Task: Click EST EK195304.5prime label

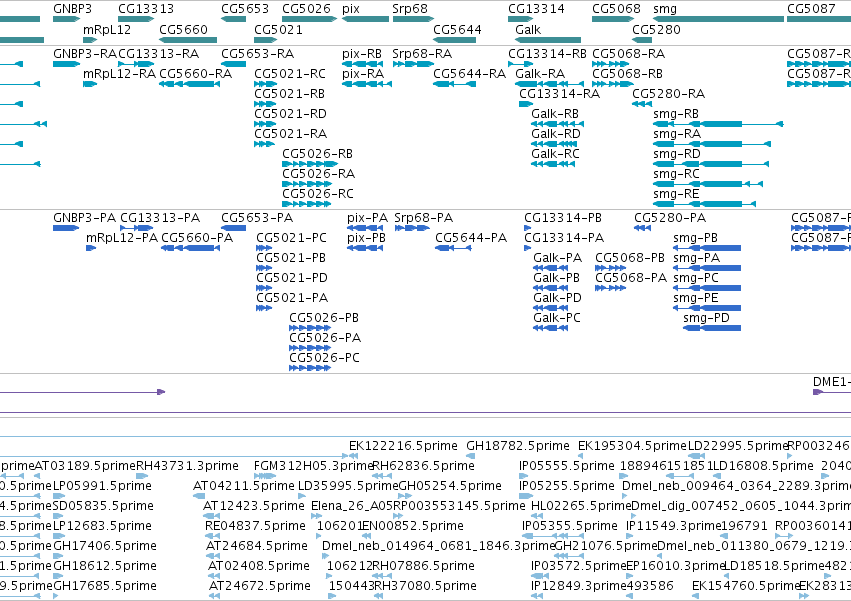Action: [632, 446]
